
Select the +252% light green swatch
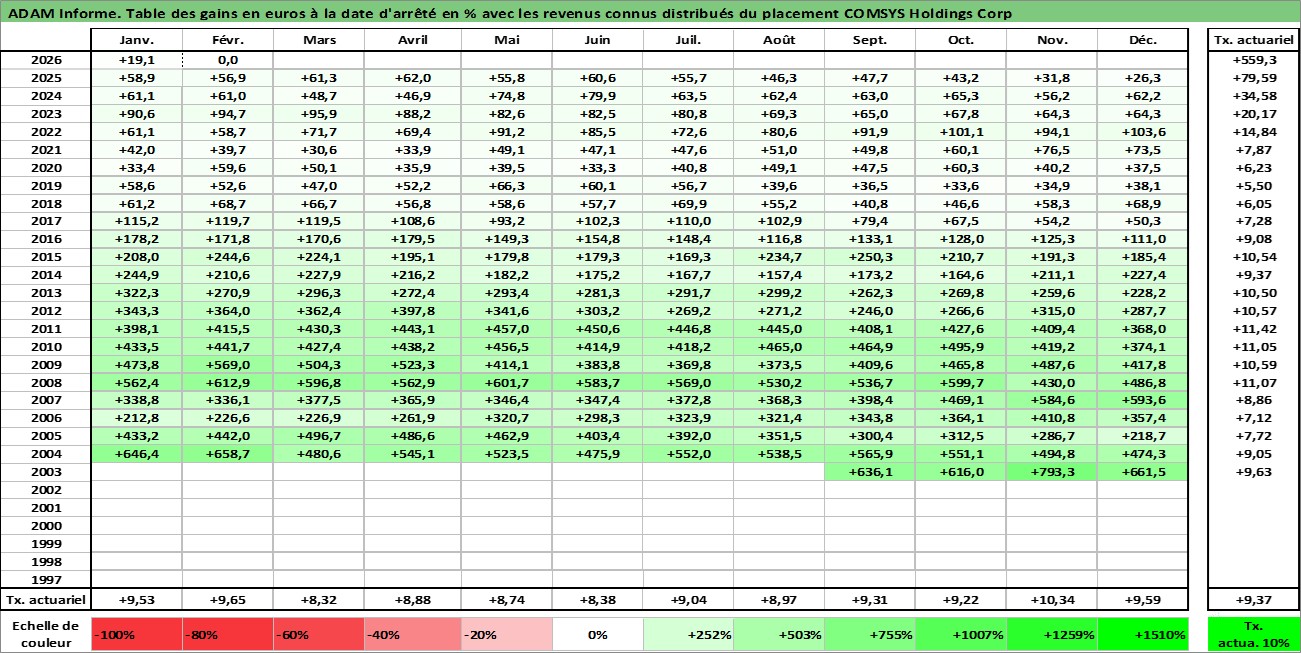[687, 634]
